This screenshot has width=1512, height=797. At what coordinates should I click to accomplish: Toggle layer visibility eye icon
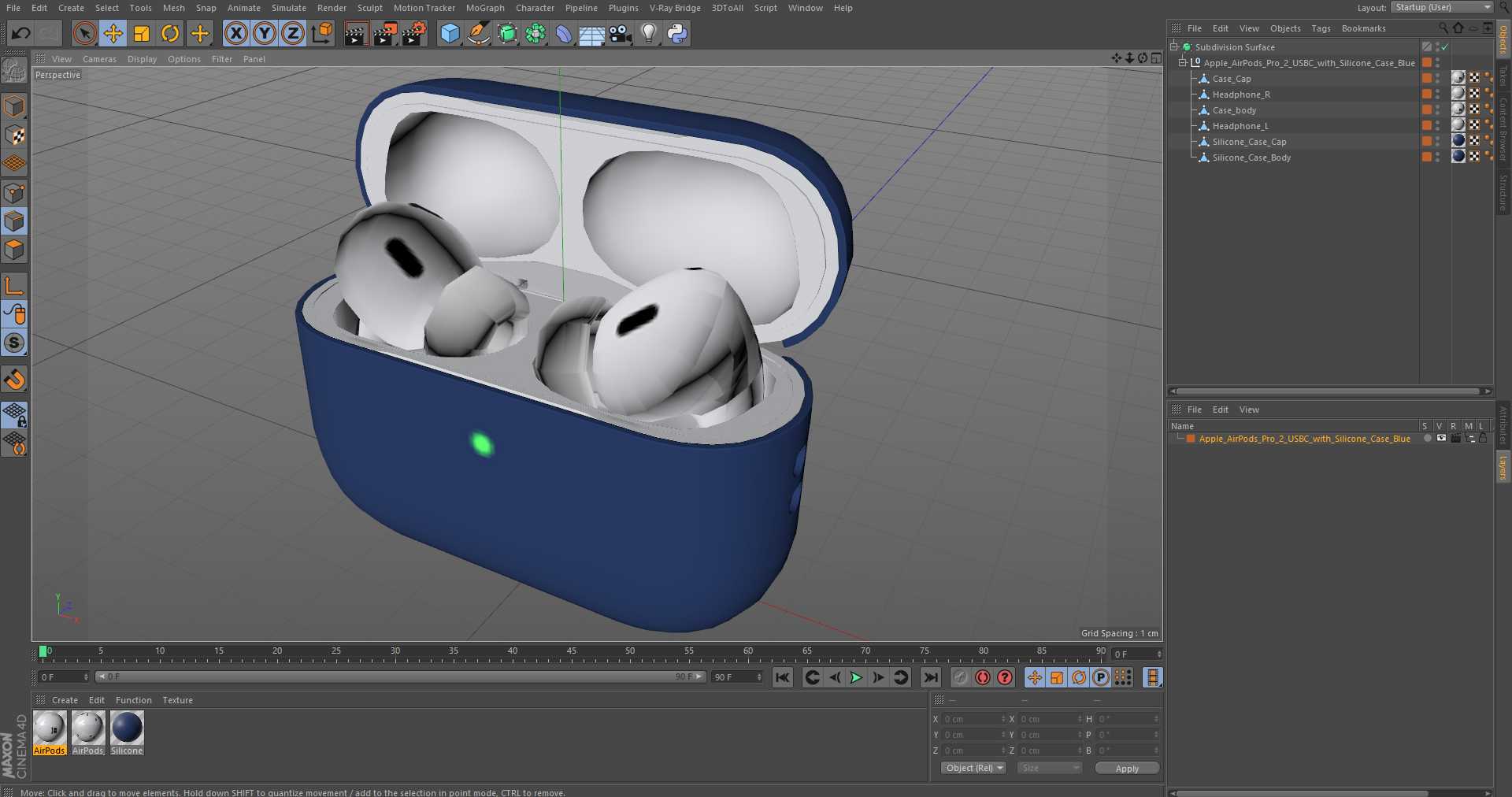tap(1441, 439)
